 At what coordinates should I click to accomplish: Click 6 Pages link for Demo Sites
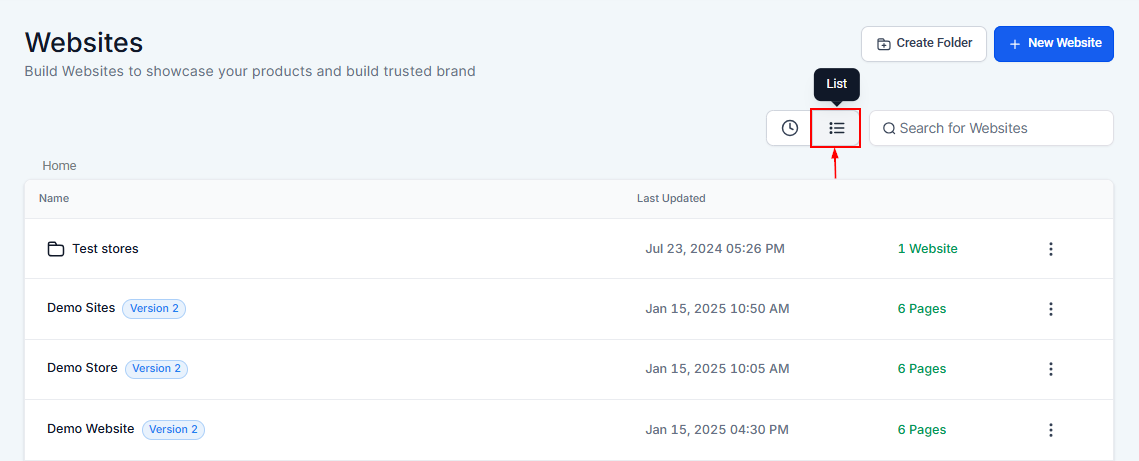tap(921, 309)
